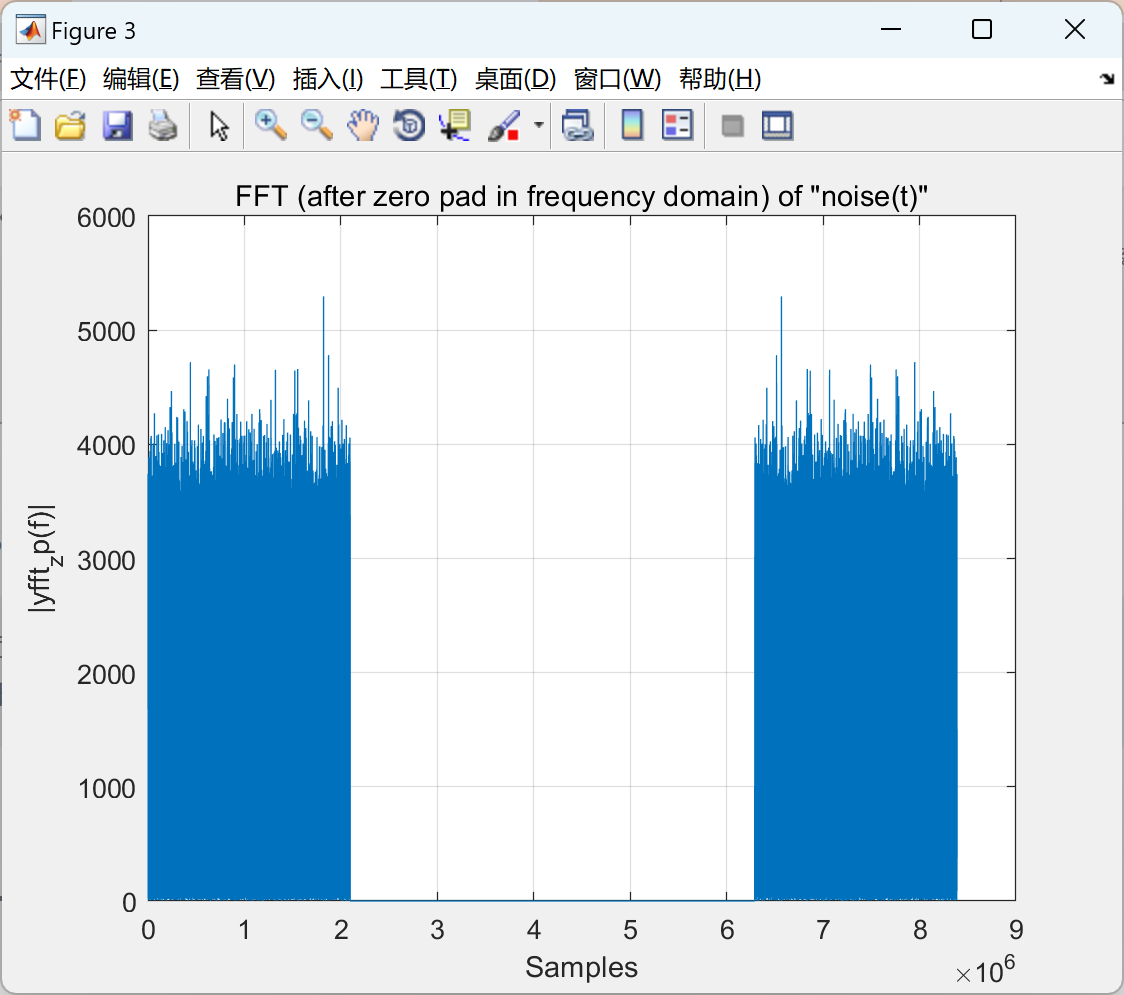Screen dimensions: 1124x995
Task: Activate the Zoom In tool
Action: pos(271,125)
